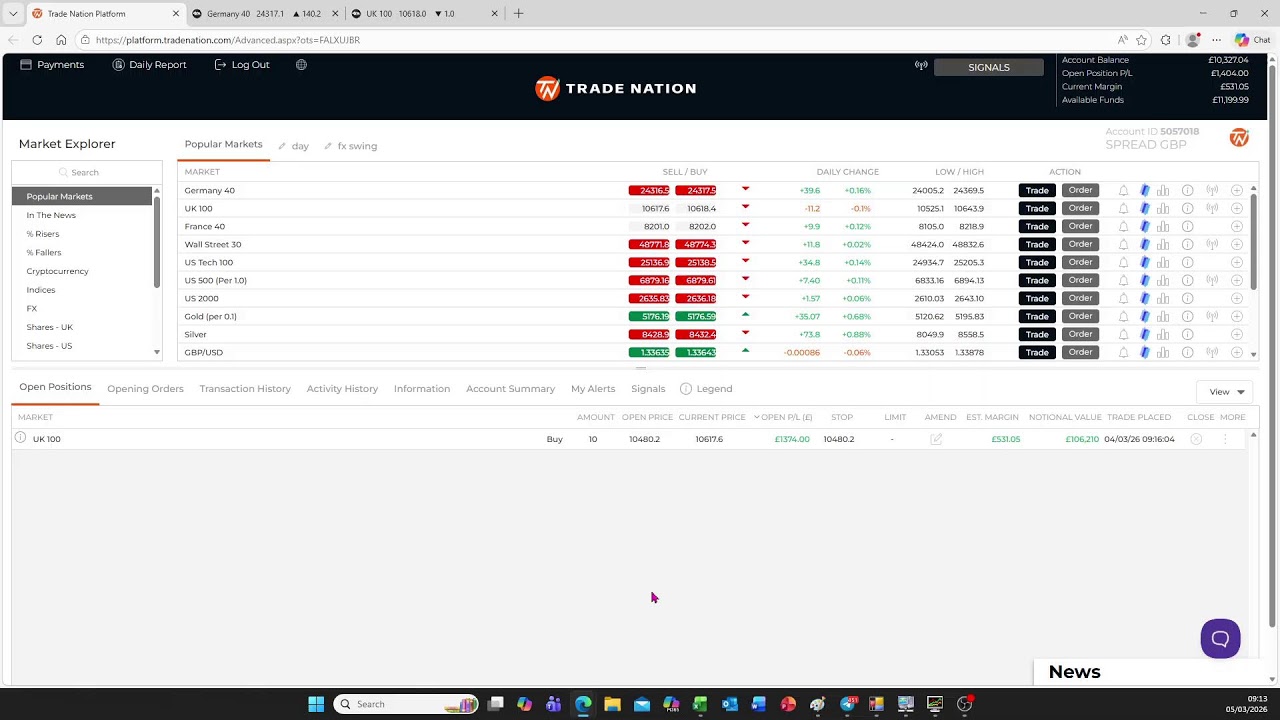Open the Account Summary tab
The height and width of the screenshot is (720, 1280).
point(510,389)
